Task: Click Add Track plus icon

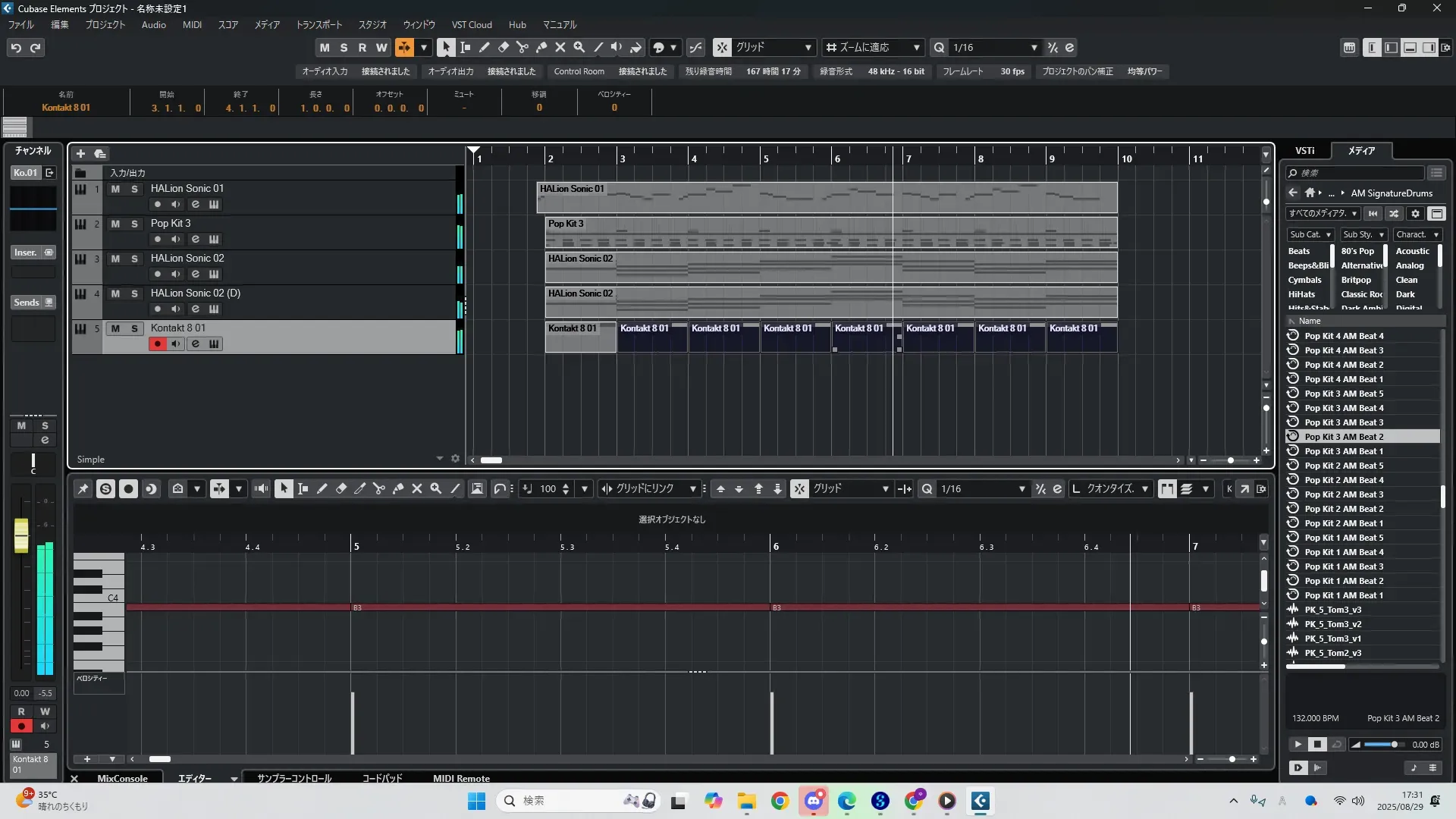Action: click(80, 153)
